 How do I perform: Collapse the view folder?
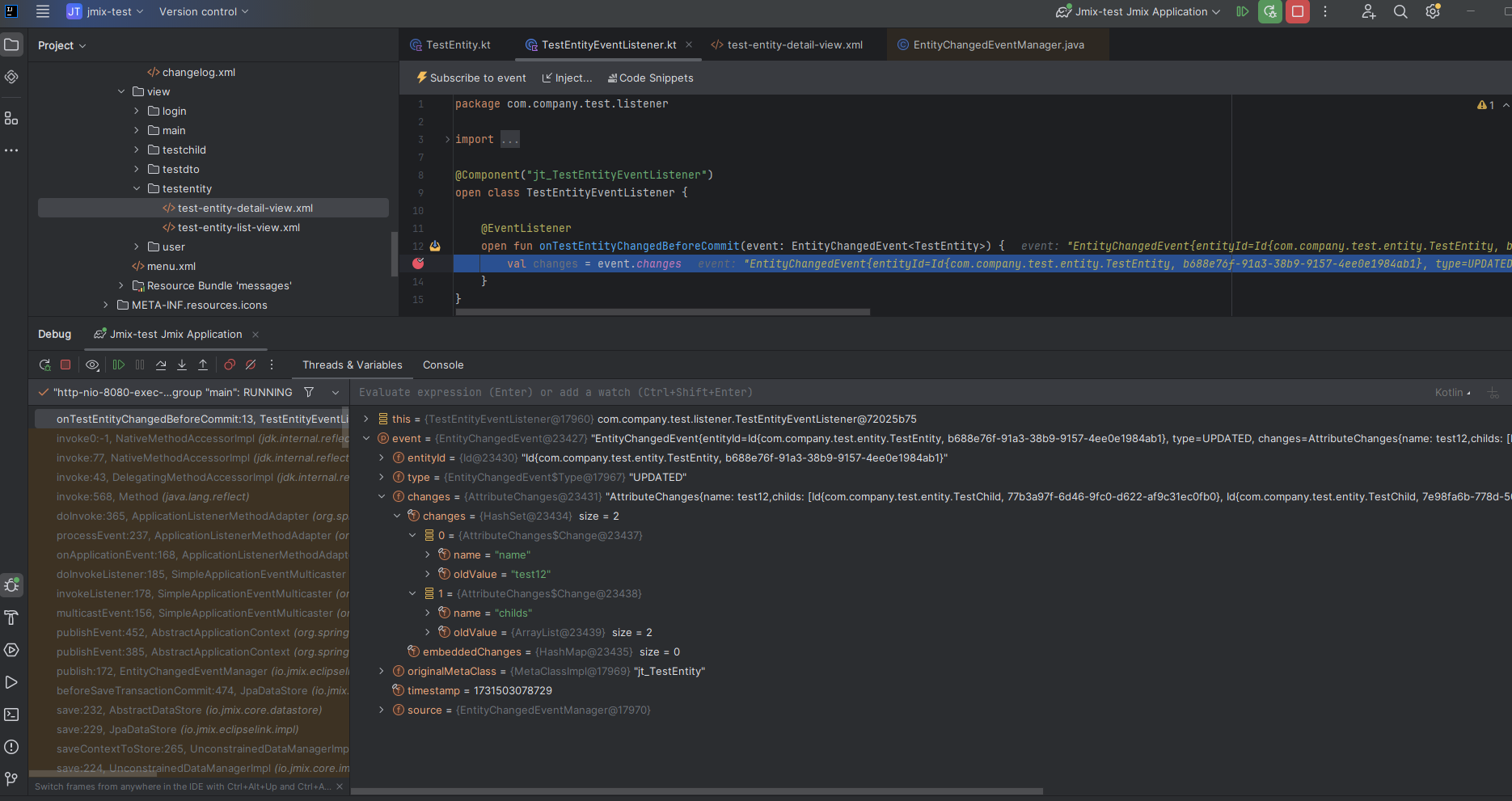pyautogui.click(x=121, y=91)
